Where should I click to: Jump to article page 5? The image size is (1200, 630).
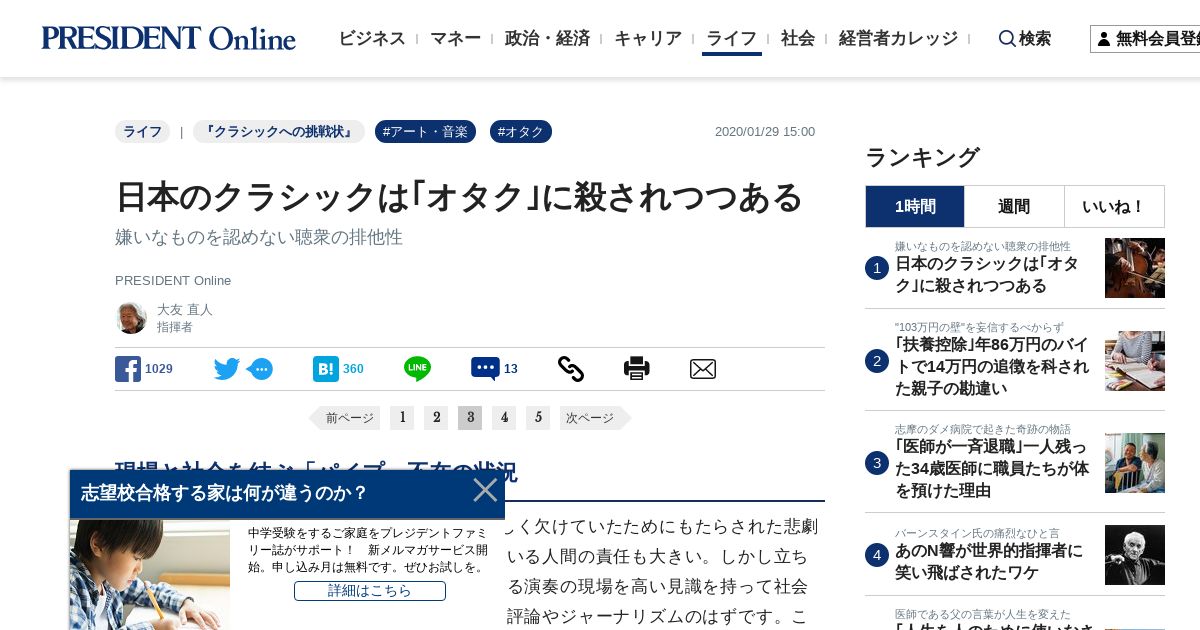(538, 418)
